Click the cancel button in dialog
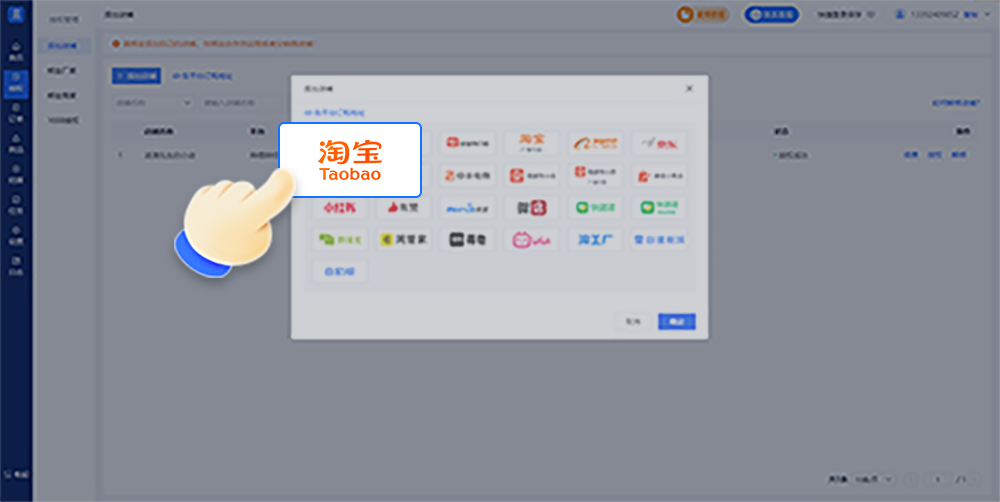1000x502 pixels. point(633,322)
